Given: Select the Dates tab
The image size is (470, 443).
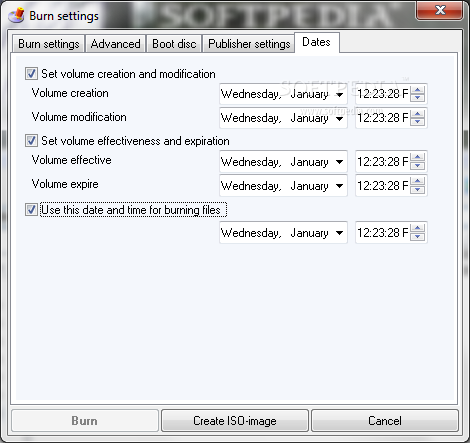Looking at the screenshot, I should point(316,42).
